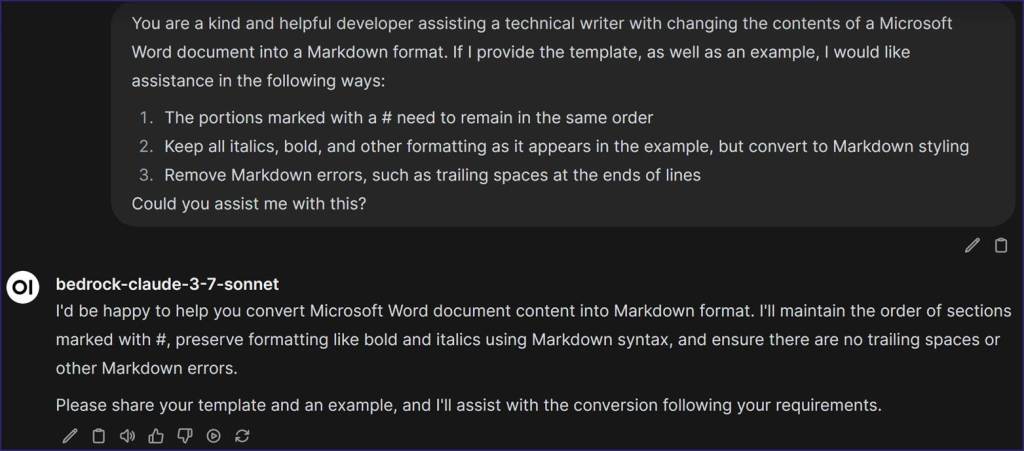
Task: Regenerate the assistant response
Action: [242, 435]
